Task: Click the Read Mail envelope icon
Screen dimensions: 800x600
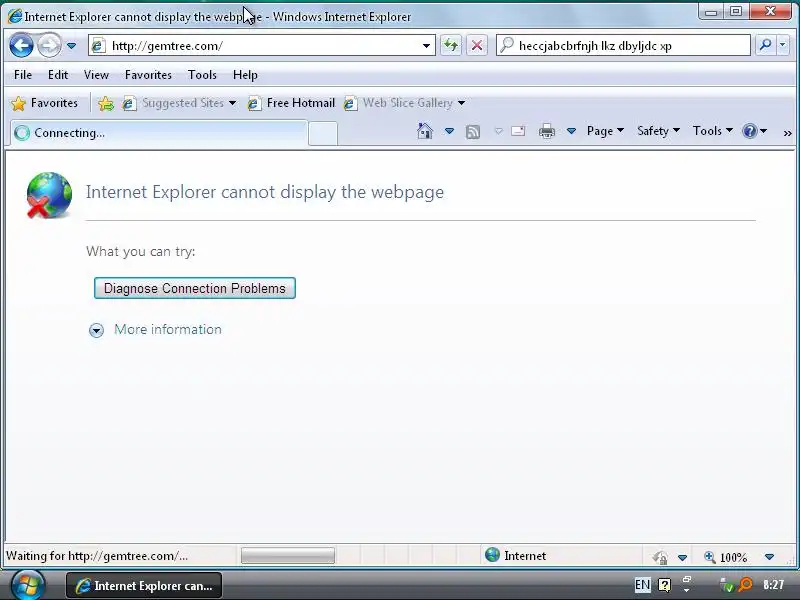Action: point(518,131)
